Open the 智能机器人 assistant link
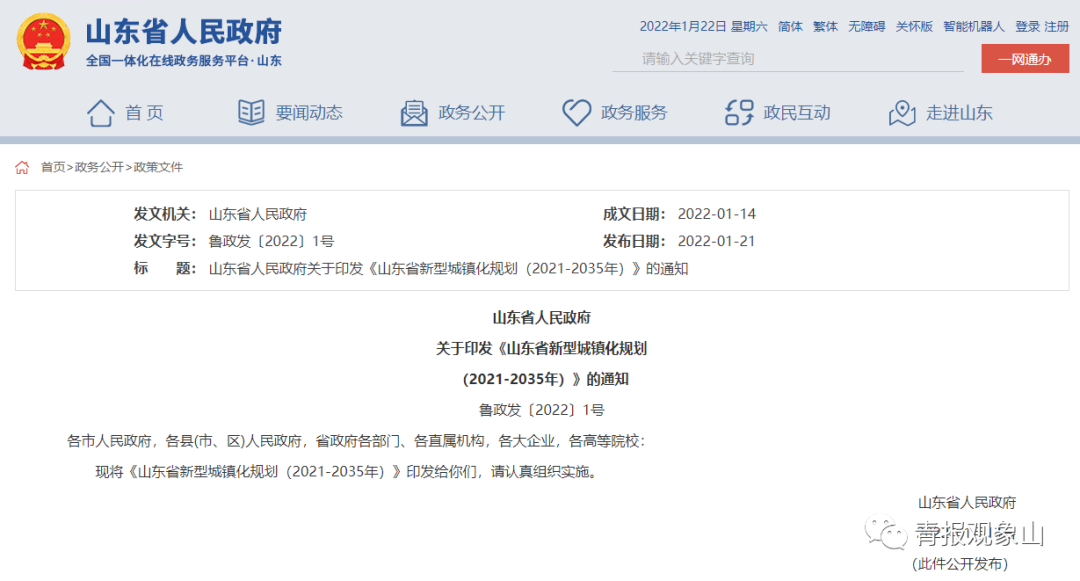1080x581 pixels. 973,27
